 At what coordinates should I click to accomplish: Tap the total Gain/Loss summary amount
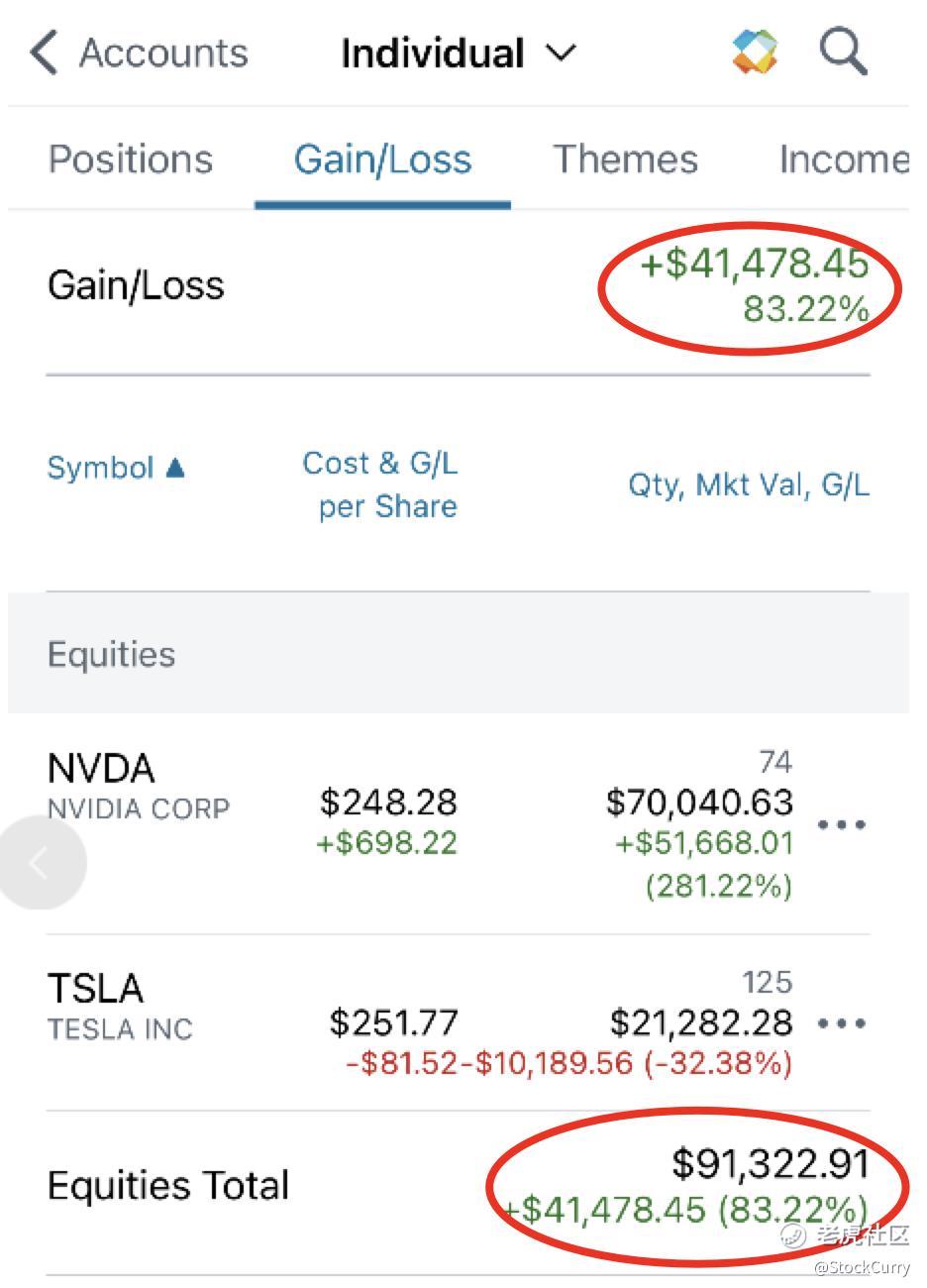coord(755,284)
